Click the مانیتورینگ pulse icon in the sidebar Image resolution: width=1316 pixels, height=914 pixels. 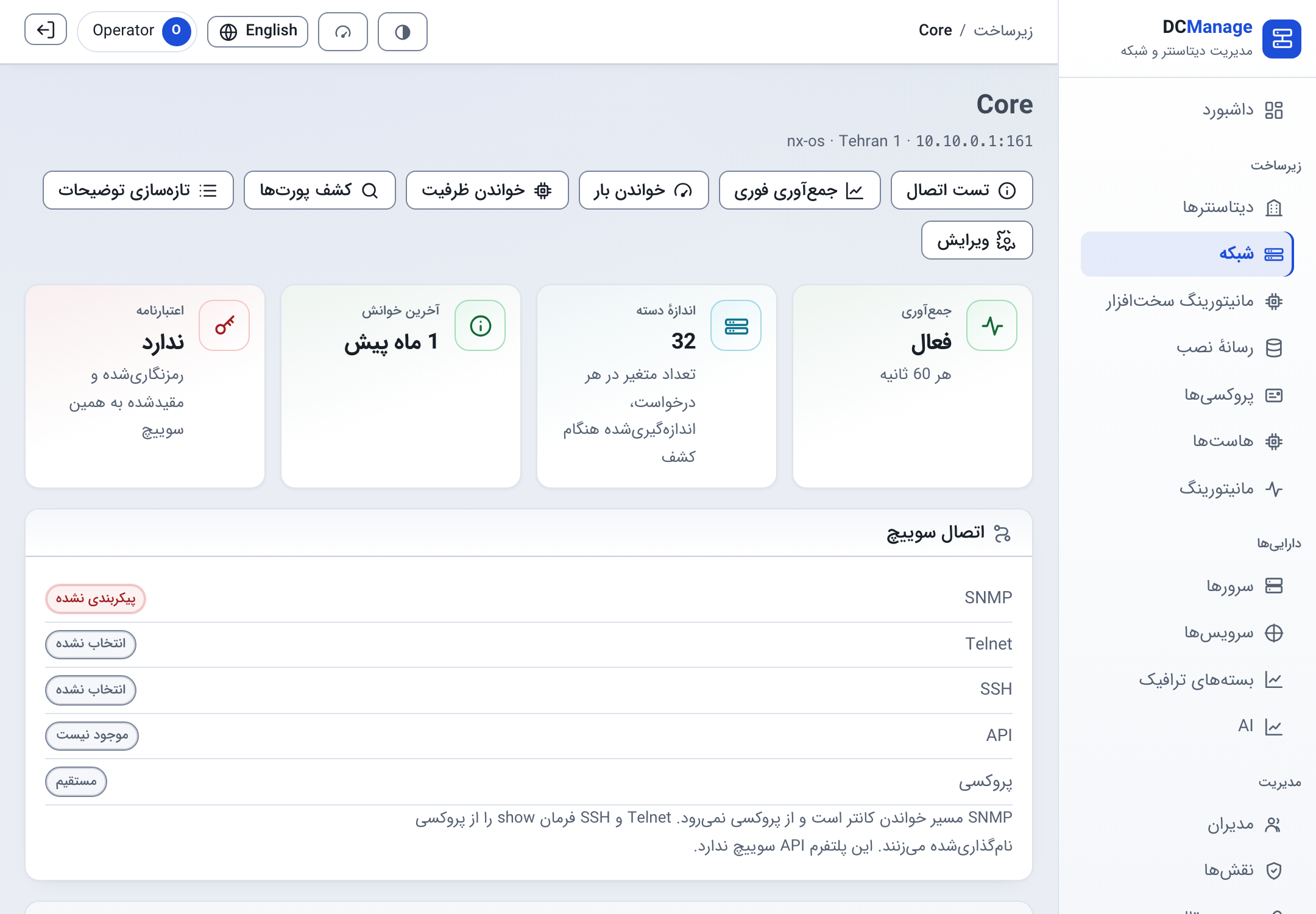(1274, 489)
